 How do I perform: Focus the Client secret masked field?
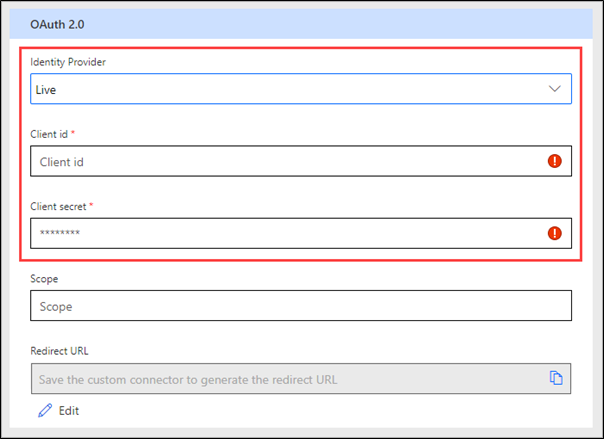click(x=301, y=233)
